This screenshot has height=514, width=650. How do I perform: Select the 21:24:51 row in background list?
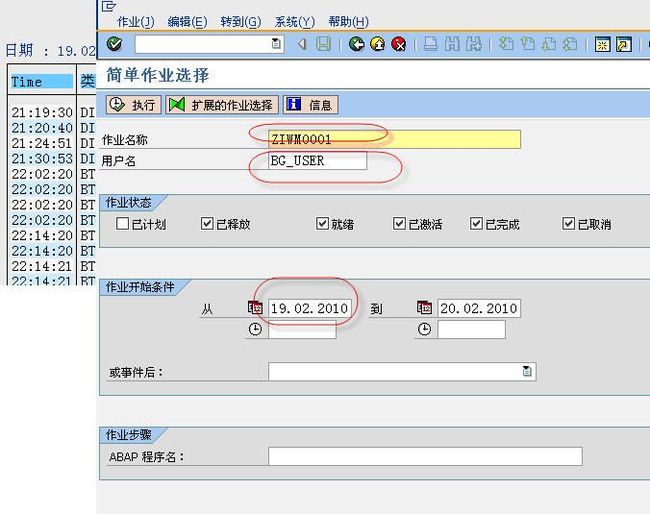pos(52,143)
